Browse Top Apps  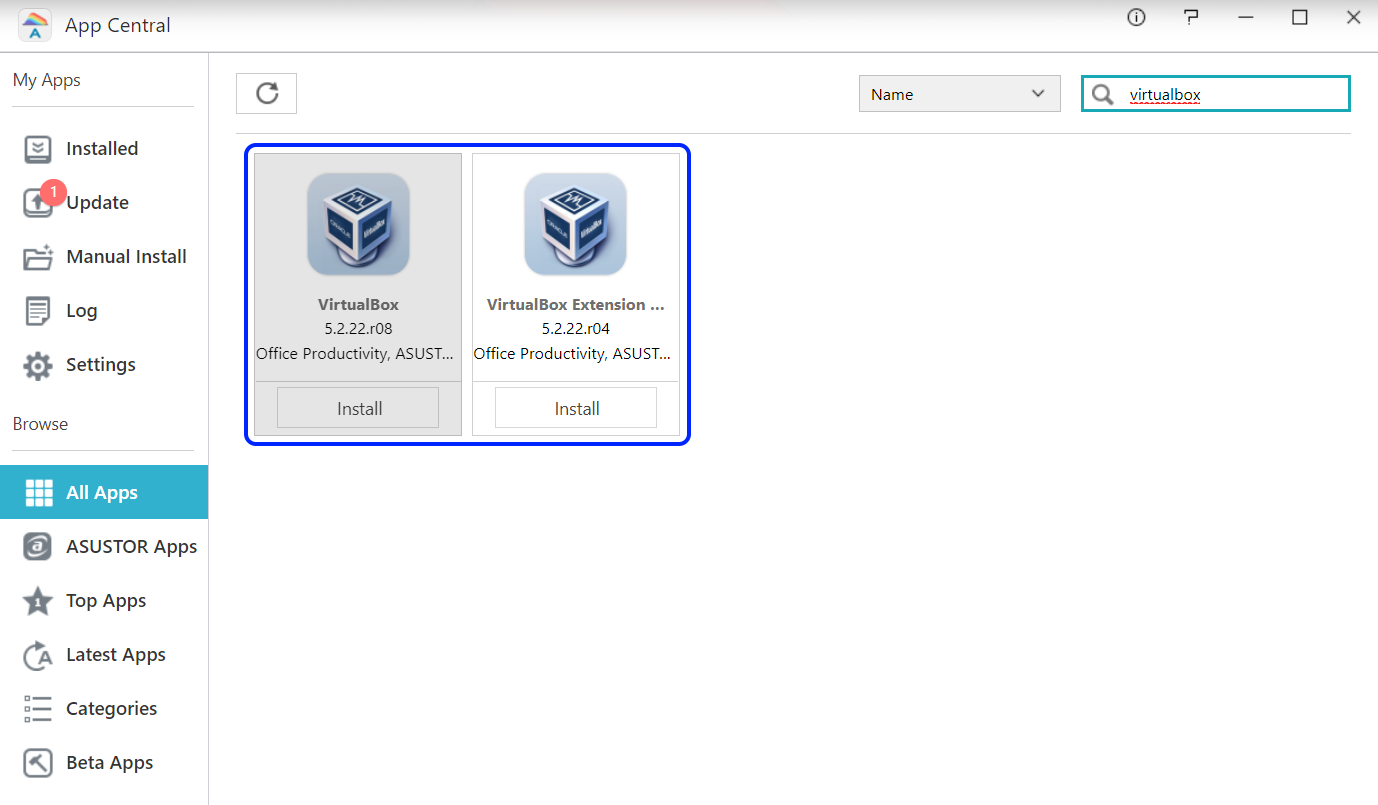point(104,601)
